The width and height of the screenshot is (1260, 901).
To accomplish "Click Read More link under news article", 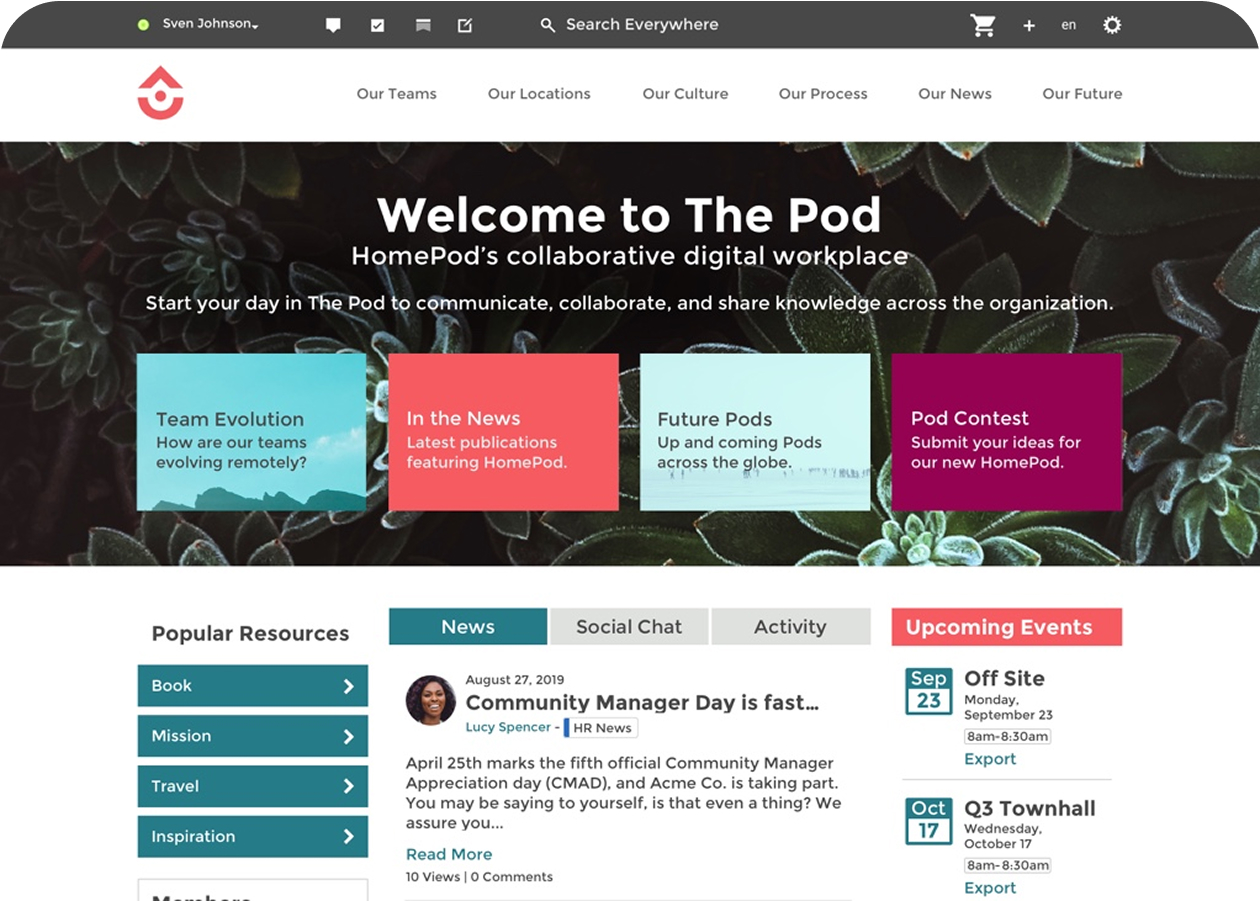I will pos(449,854).
